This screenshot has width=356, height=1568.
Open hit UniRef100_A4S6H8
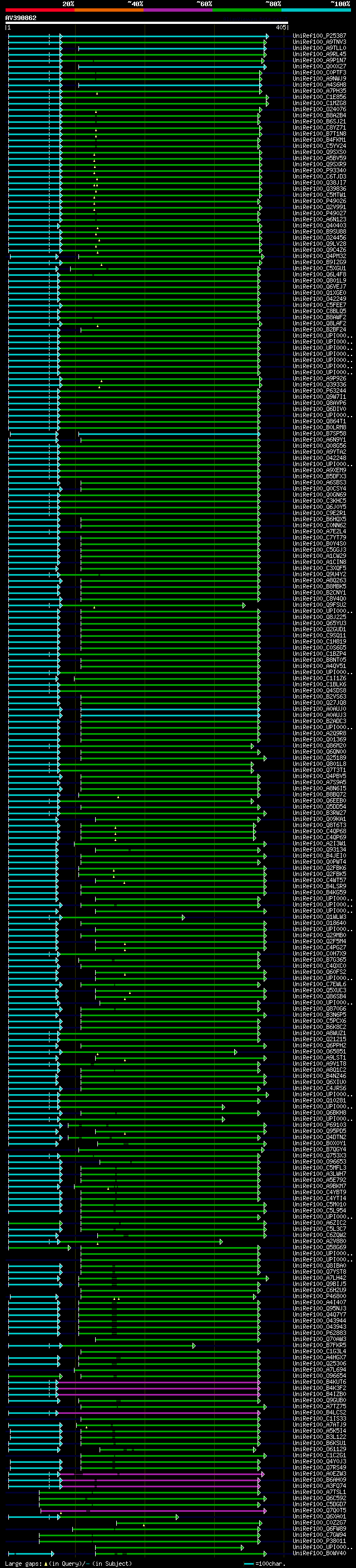click(x=319, y=85)
